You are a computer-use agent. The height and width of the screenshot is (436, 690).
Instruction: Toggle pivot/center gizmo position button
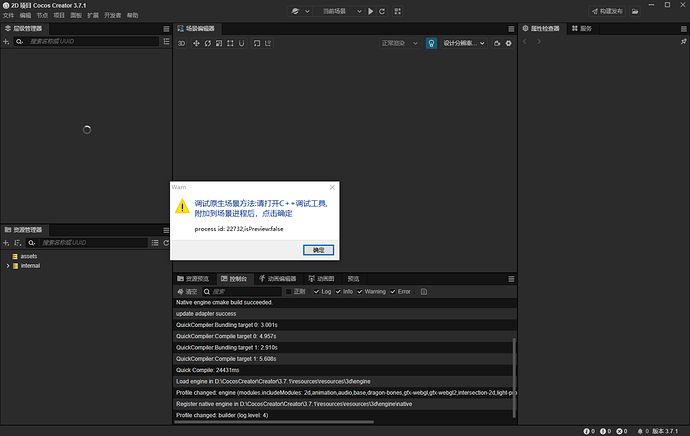[257, 43]
